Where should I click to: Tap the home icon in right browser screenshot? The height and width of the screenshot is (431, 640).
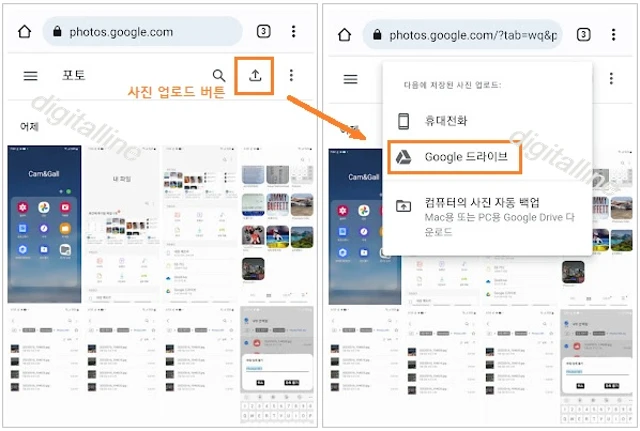(x=344, y=35)
